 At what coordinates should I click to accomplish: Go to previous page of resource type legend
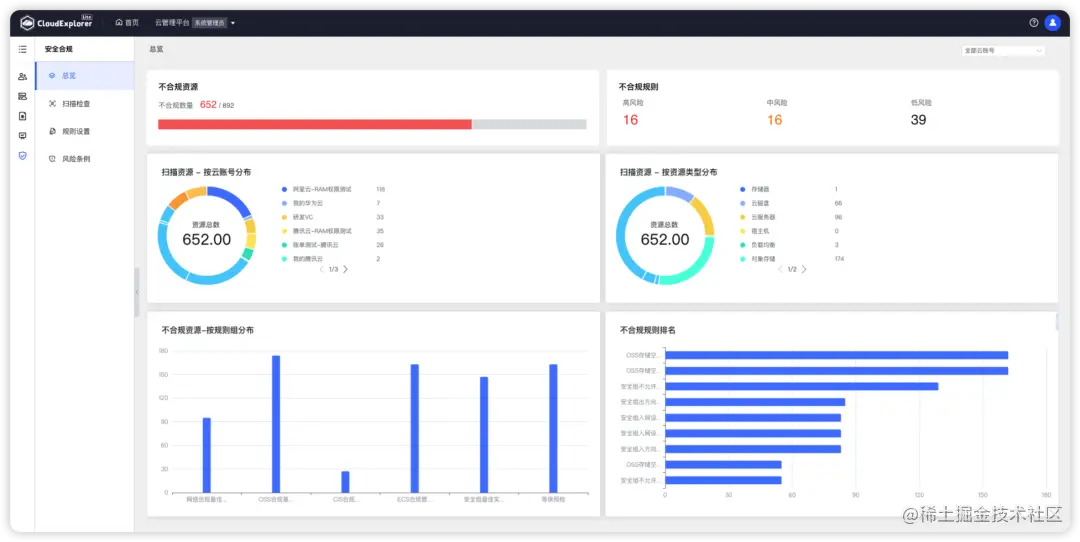[780, 269]
